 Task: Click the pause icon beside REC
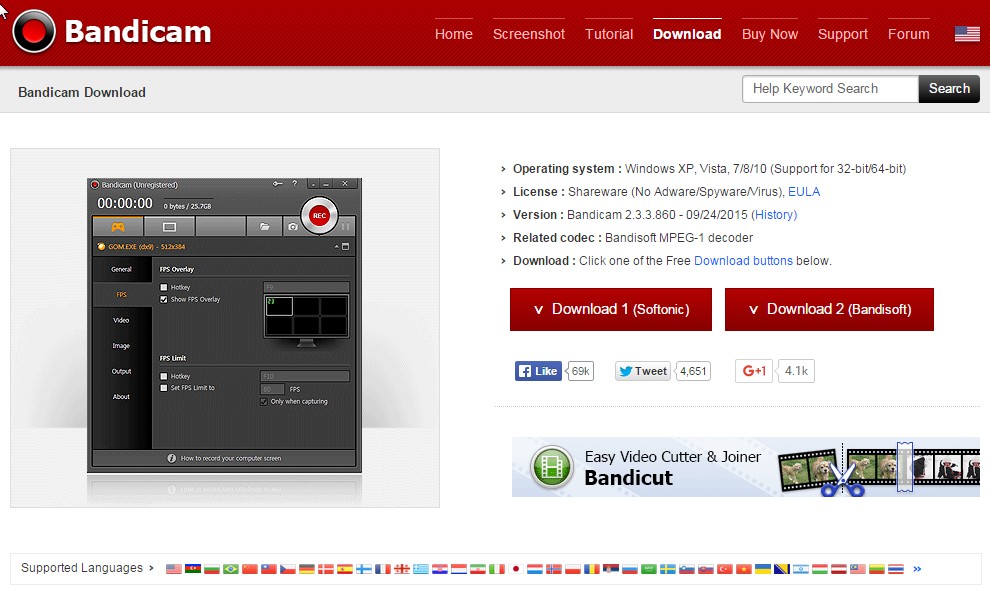(345, 226)
